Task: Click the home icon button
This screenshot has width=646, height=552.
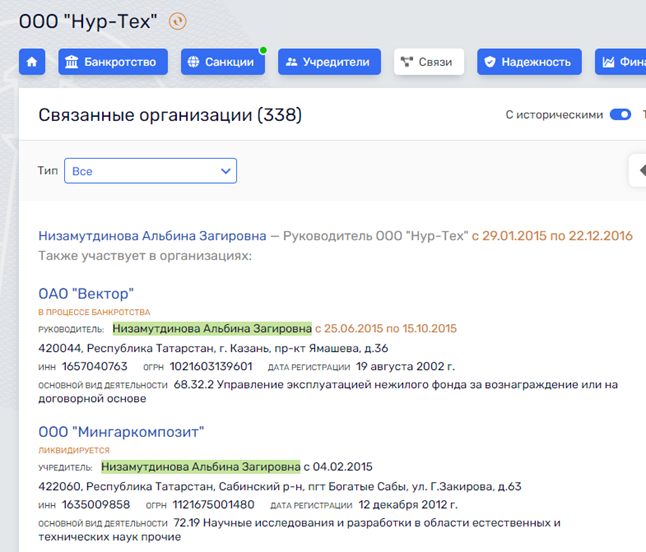Action: (32, 62)
